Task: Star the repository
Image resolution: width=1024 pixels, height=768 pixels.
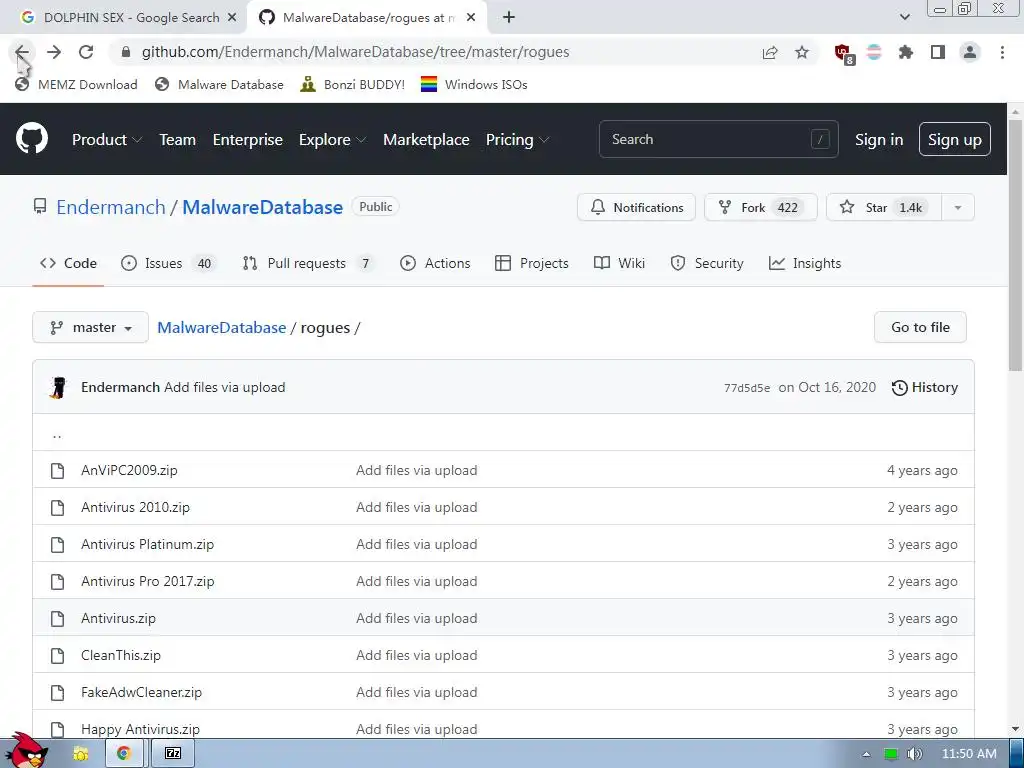Action: pyautogui.click(x=884, y=208)
